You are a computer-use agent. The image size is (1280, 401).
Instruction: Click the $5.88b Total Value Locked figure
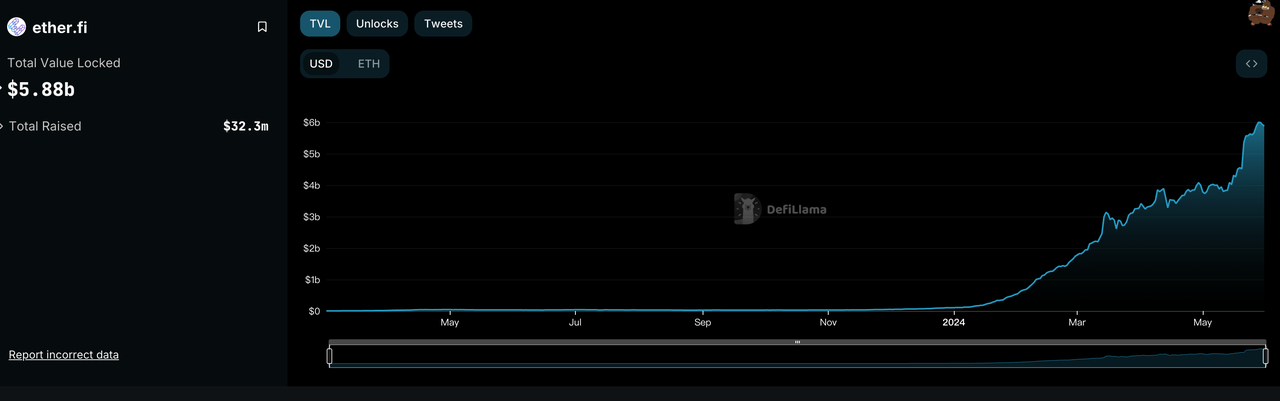click(x=41, y=90)
